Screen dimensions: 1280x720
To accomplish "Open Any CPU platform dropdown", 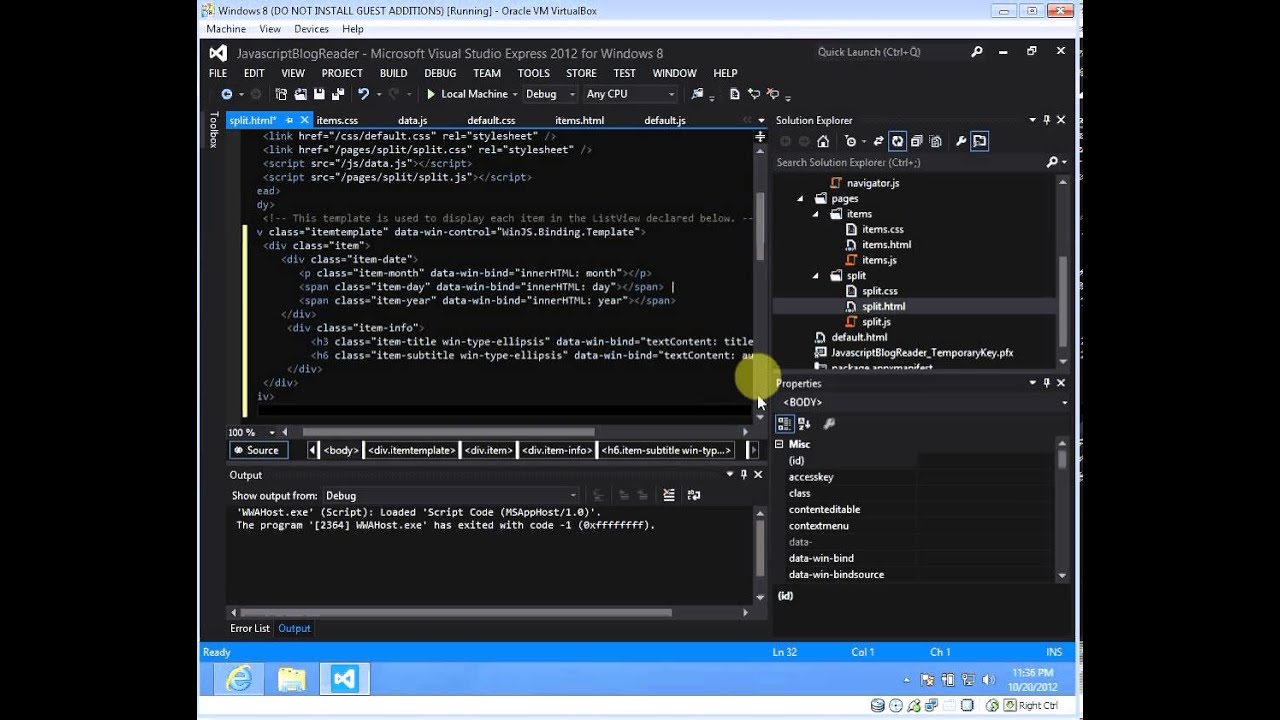I will (672, 94).
